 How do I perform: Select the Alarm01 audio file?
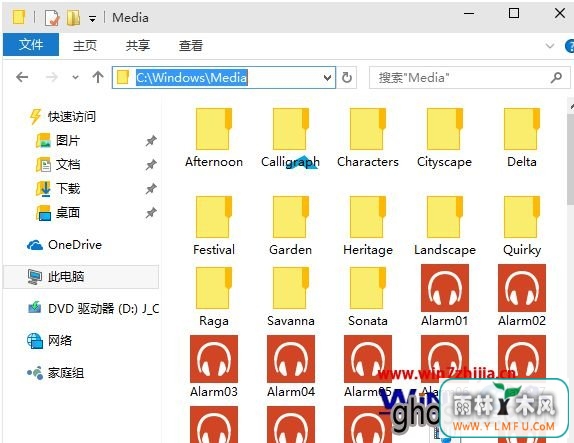click(x=444, y=296)
